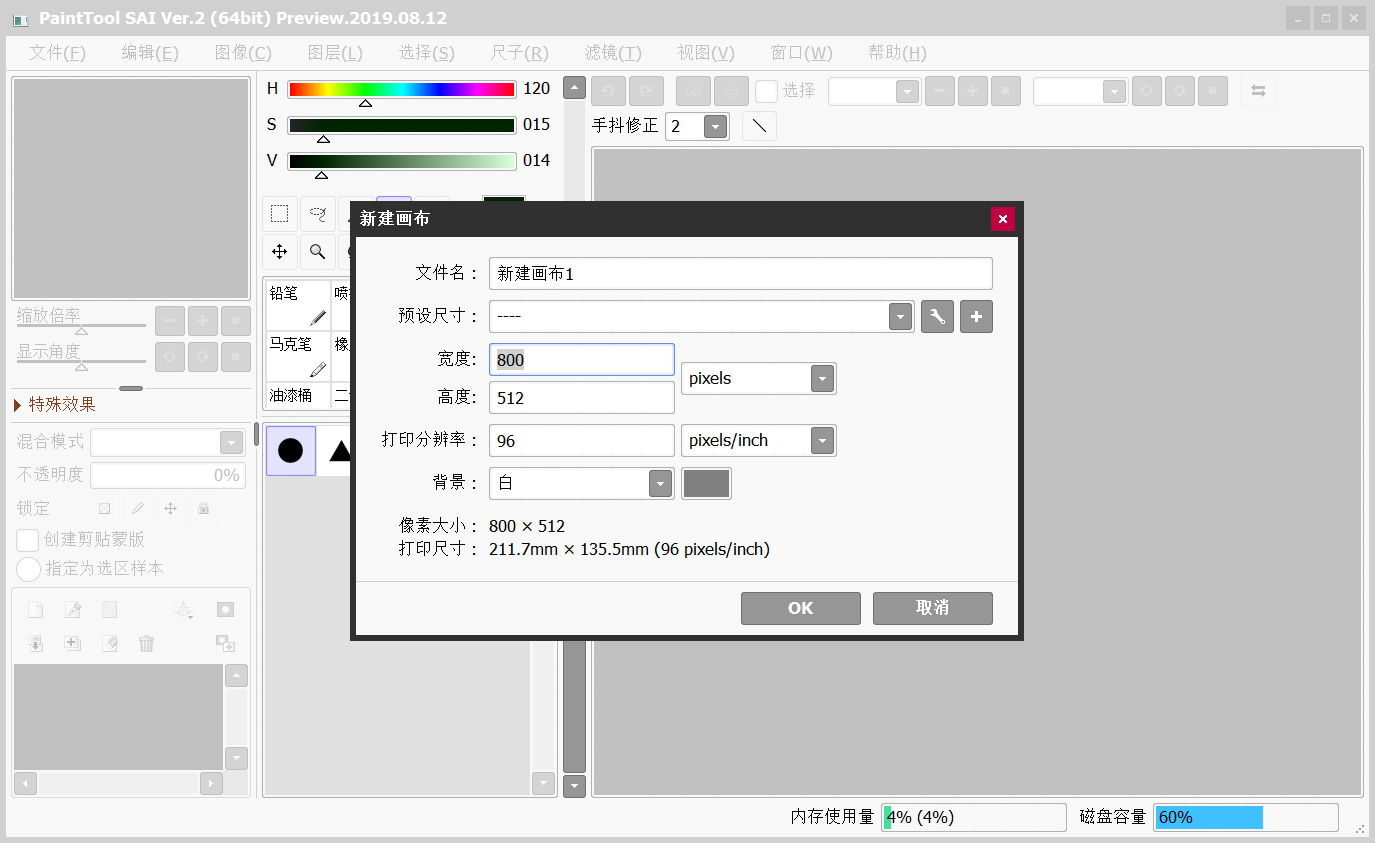Viewport: 1375px width, 843px height.
Task: Toggle the 选择 checkbox in toolbar
Action: [766, 91]
